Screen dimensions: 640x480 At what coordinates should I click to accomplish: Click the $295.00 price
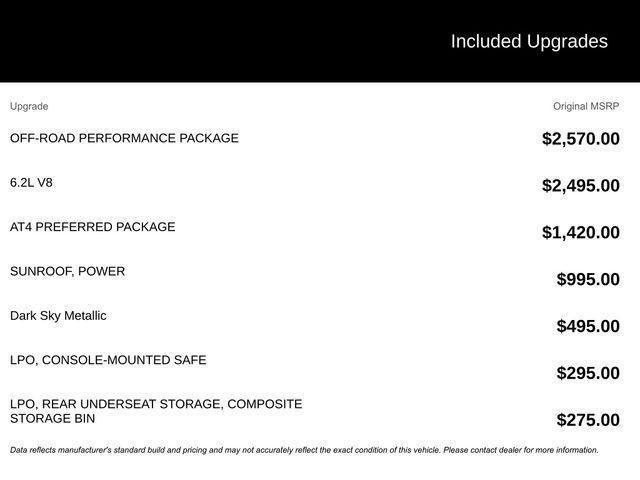click(x=587, y=373)
